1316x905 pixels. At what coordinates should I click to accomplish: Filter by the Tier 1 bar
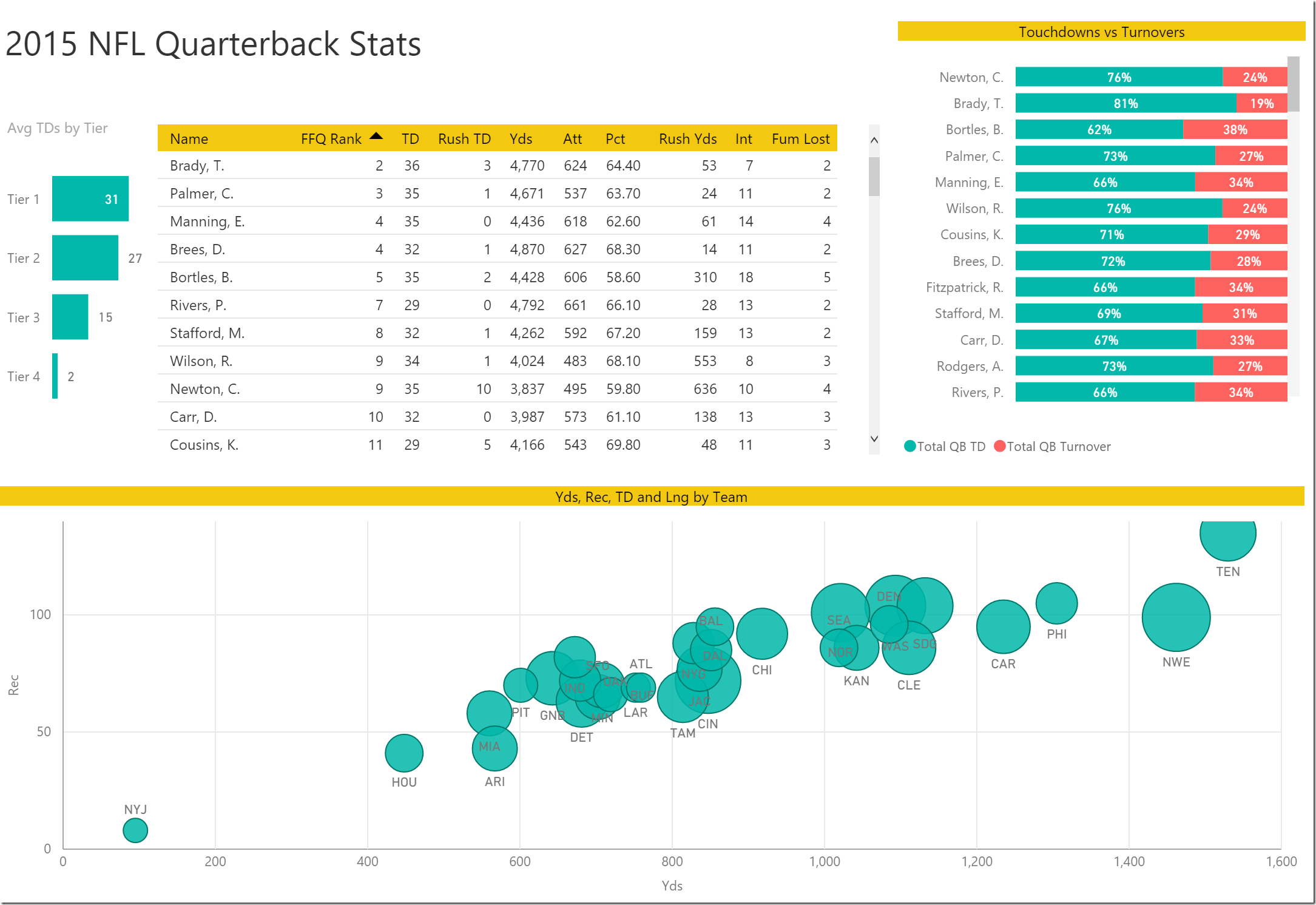click(x=90, y=199)
